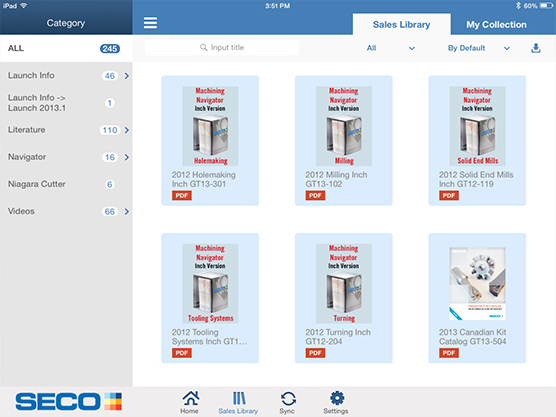Tap title '2012 Milling Inch GT13-102'

[336, 179]
